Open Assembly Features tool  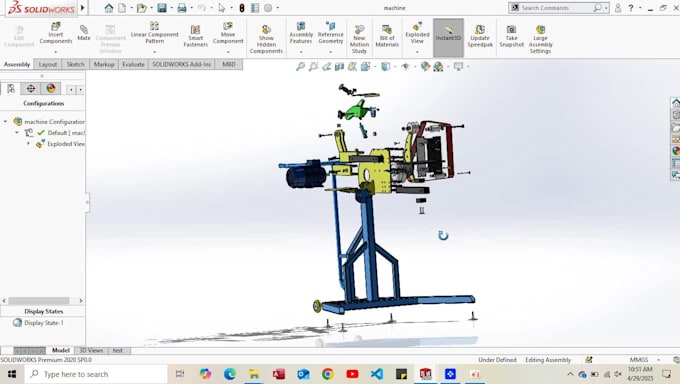point(301,33)
